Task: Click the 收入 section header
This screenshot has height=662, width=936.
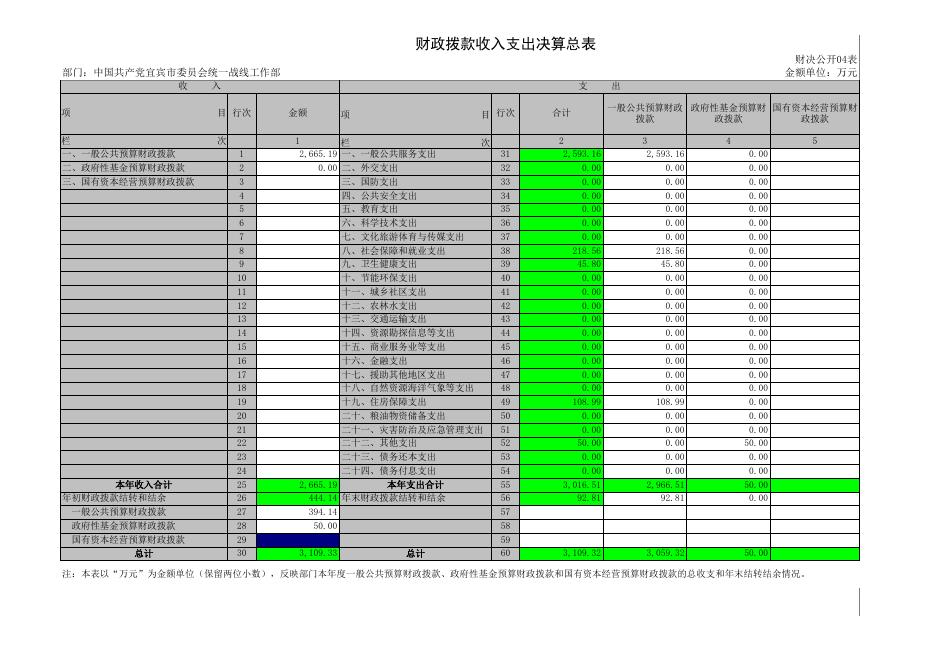Action: coord(200,87)
